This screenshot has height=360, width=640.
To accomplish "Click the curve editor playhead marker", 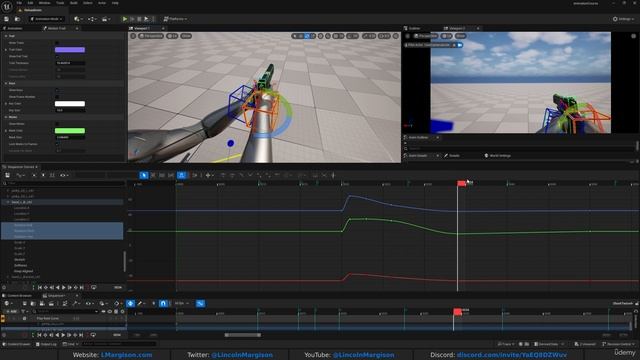I will coord(462,183).
